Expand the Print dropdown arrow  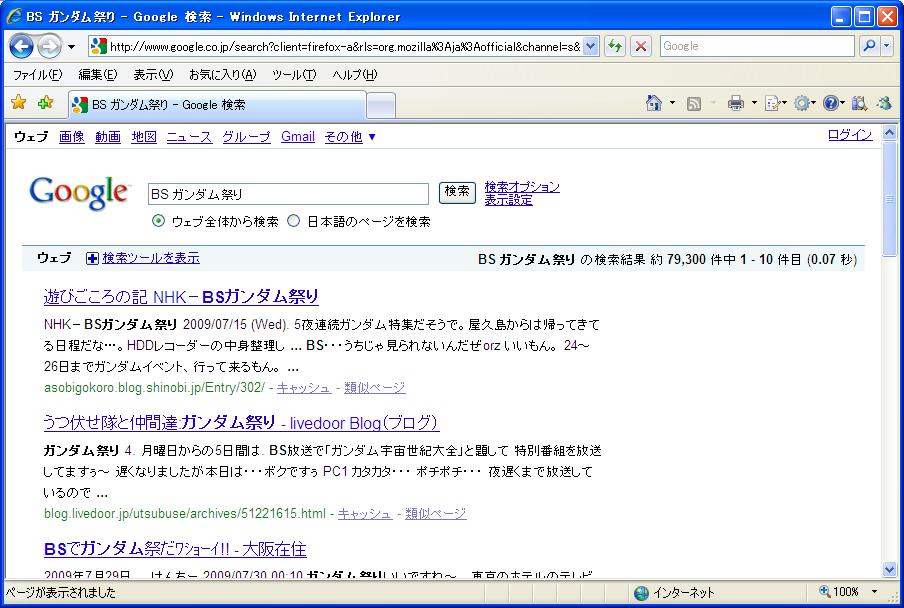pos(754,103)
